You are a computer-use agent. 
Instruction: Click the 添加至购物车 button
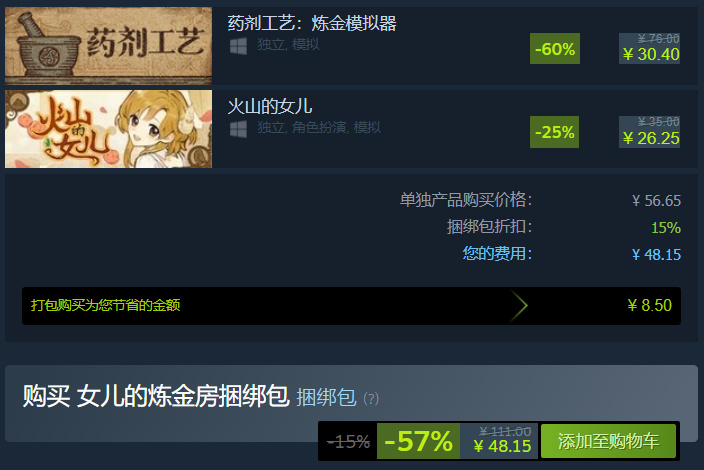coord(608,441)
